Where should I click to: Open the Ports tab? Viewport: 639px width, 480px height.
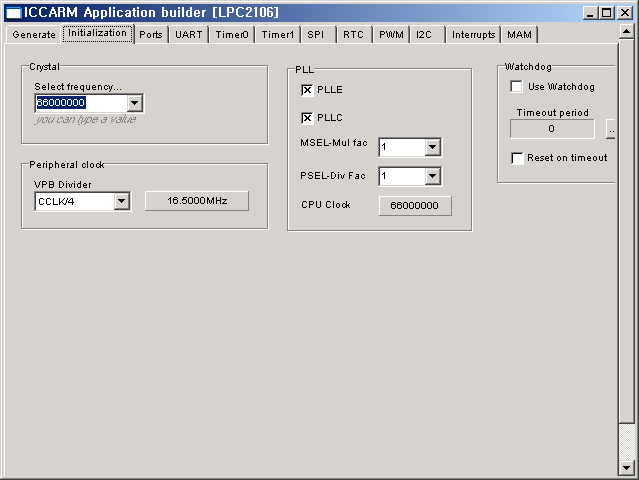pyautogui.click(x=151, y=35)
